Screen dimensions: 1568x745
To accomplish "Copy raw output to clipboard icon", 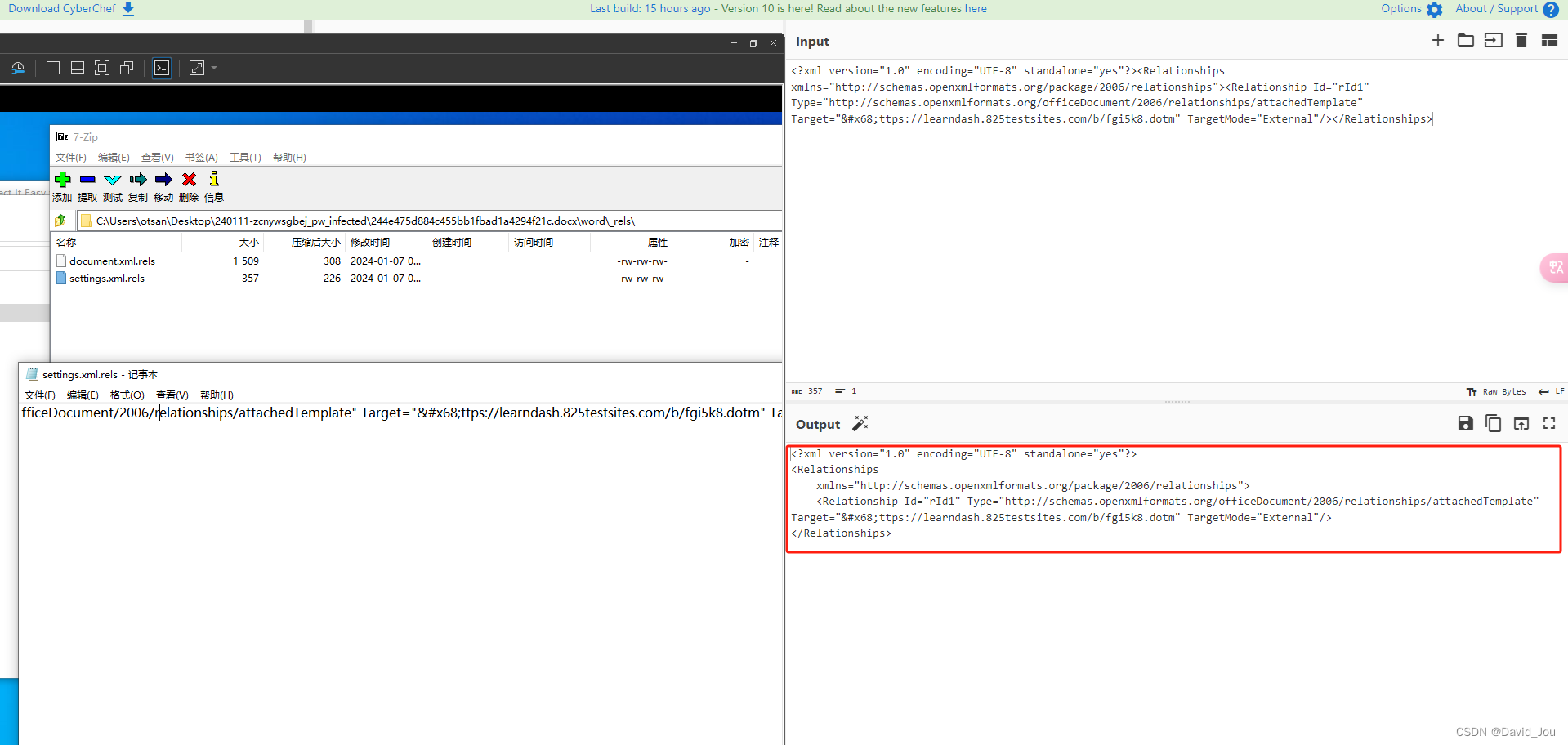I will click(x=1494, y=423).
